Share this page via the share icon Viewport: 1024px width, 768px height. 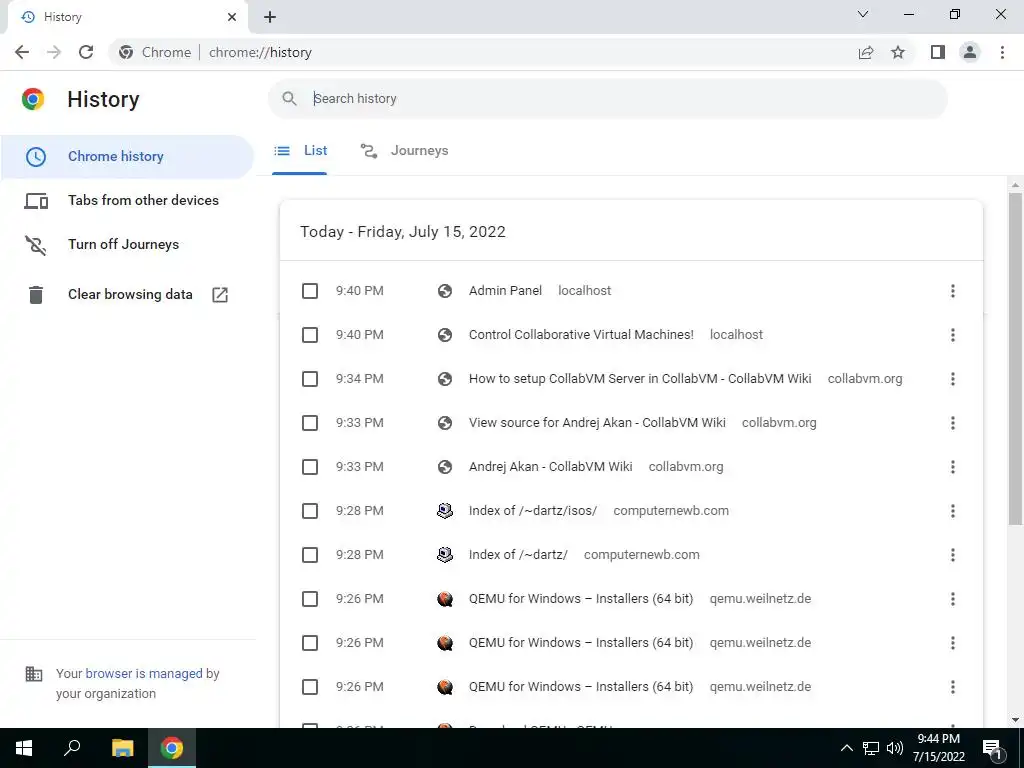[x=866, y=52]
